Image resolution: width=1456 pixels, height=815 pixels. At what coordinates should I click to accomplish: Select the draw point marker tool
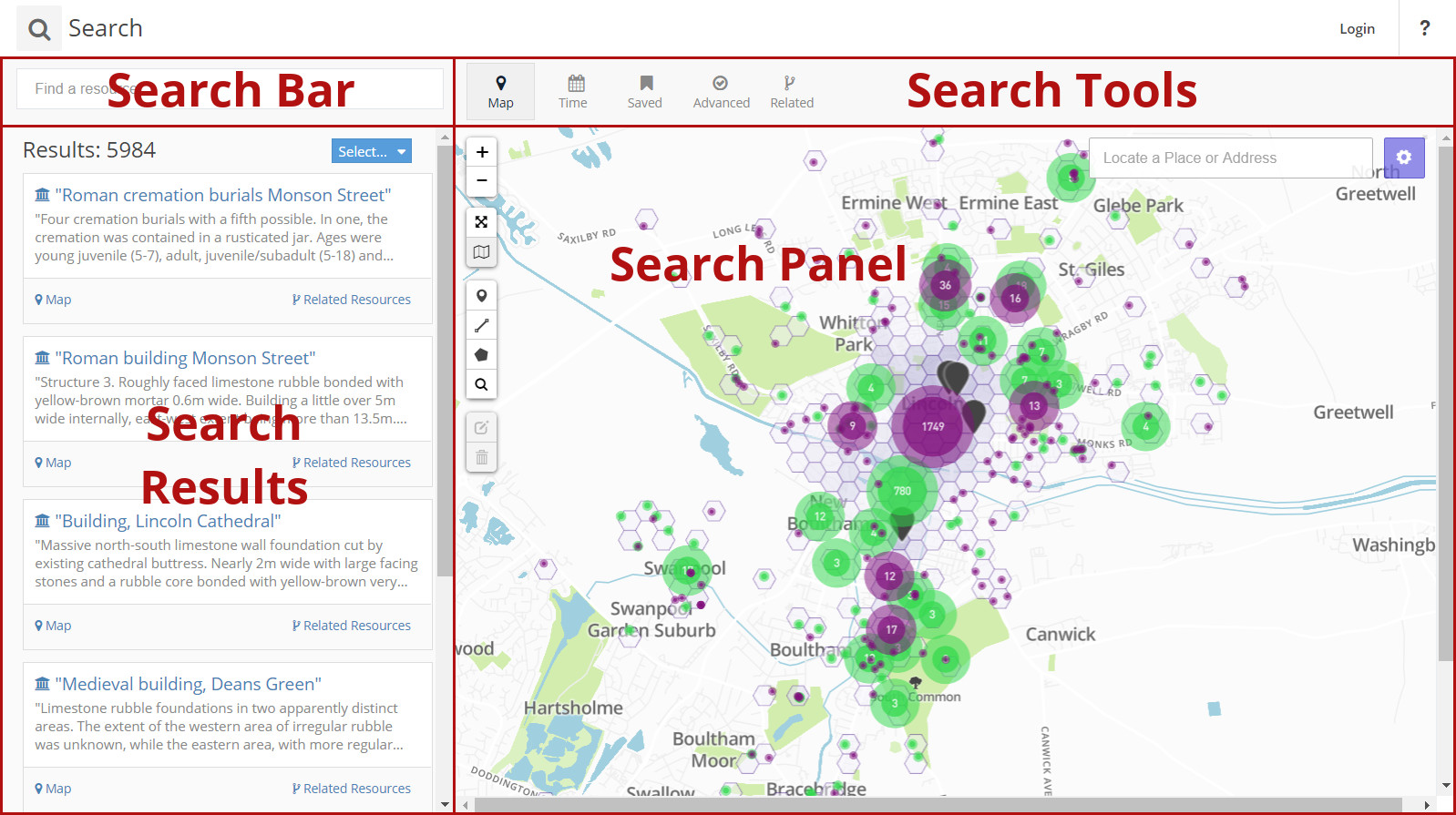(482, 296)
